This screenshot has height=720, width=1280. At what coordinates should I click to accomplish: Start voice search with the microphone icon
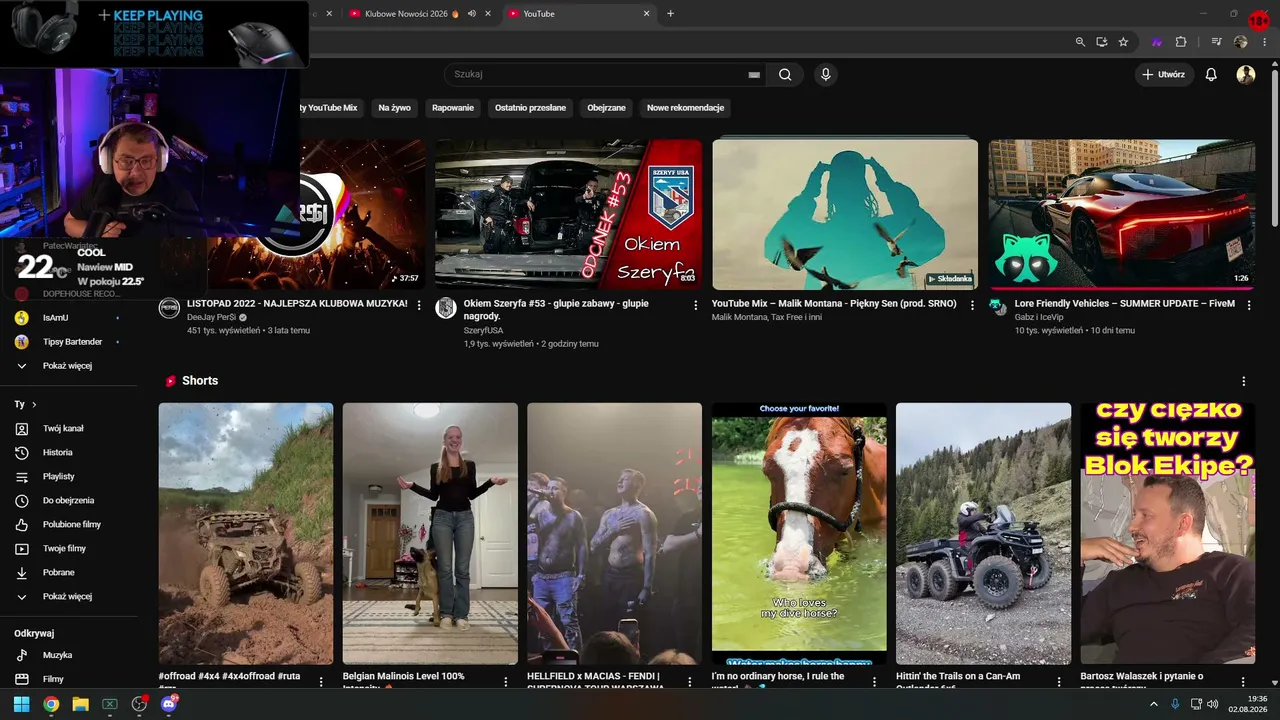825,74
